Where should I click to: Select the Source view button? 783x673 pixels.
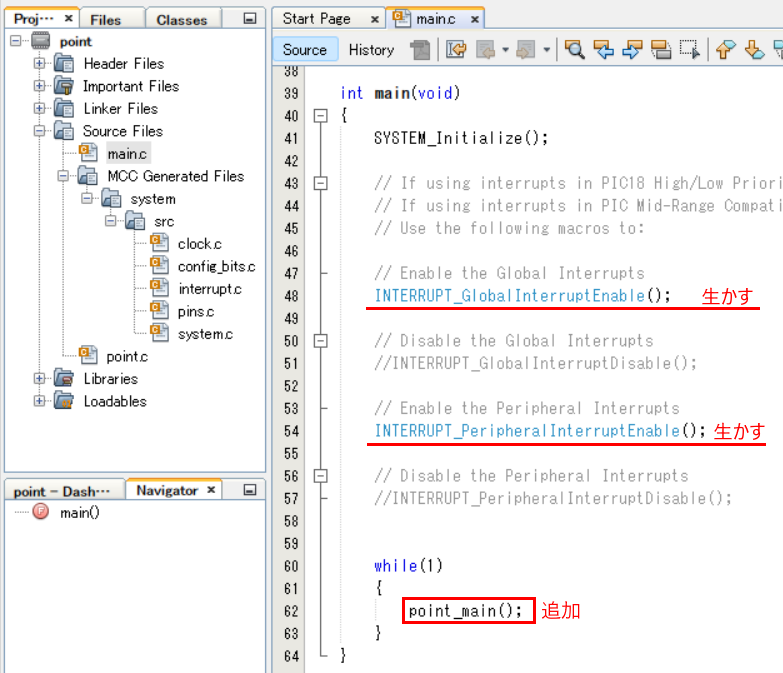pyautogui.click(x=305, y=49)
